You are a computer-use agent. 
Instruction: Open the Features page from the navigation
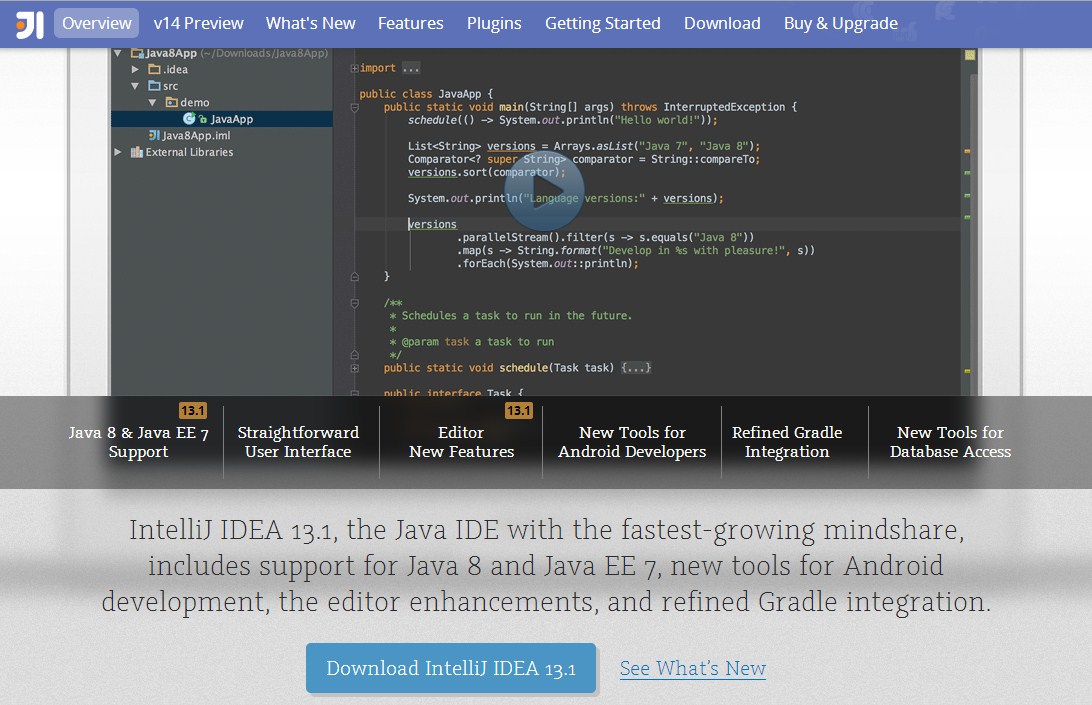point(410,22)
